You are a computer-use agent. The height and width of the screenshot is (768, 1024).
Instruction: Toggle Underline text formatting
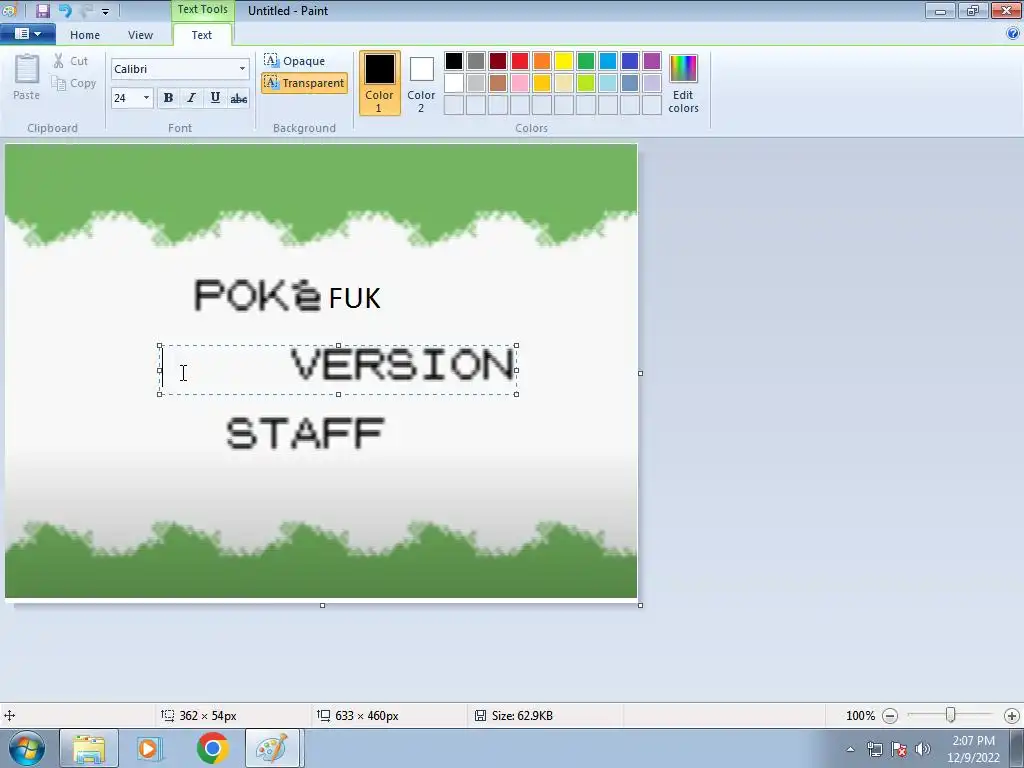(215, 98)
